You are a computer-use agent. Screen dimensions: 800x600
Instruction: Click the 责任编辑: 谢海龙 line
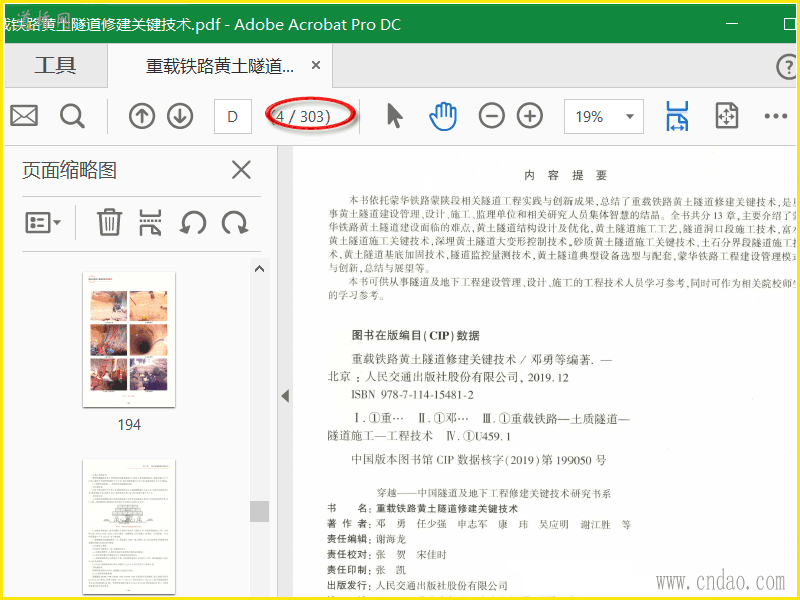366,539
